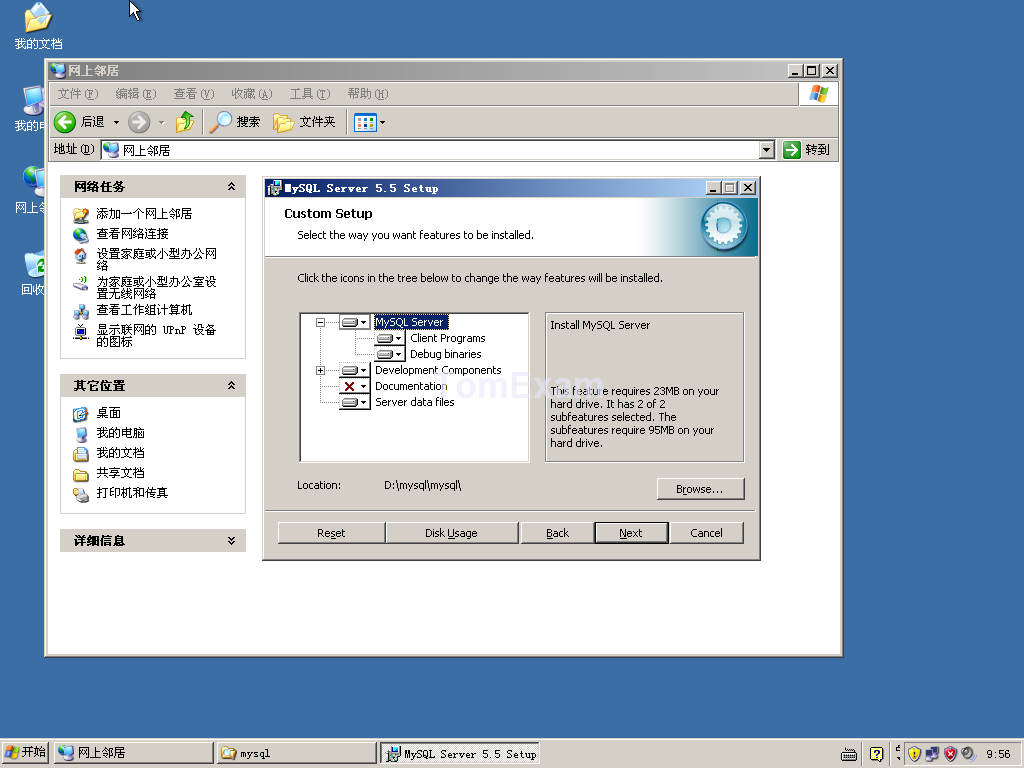Open 打印机和传真 in other places
This screenshot has height=768, width=1024.
[132, 493]
